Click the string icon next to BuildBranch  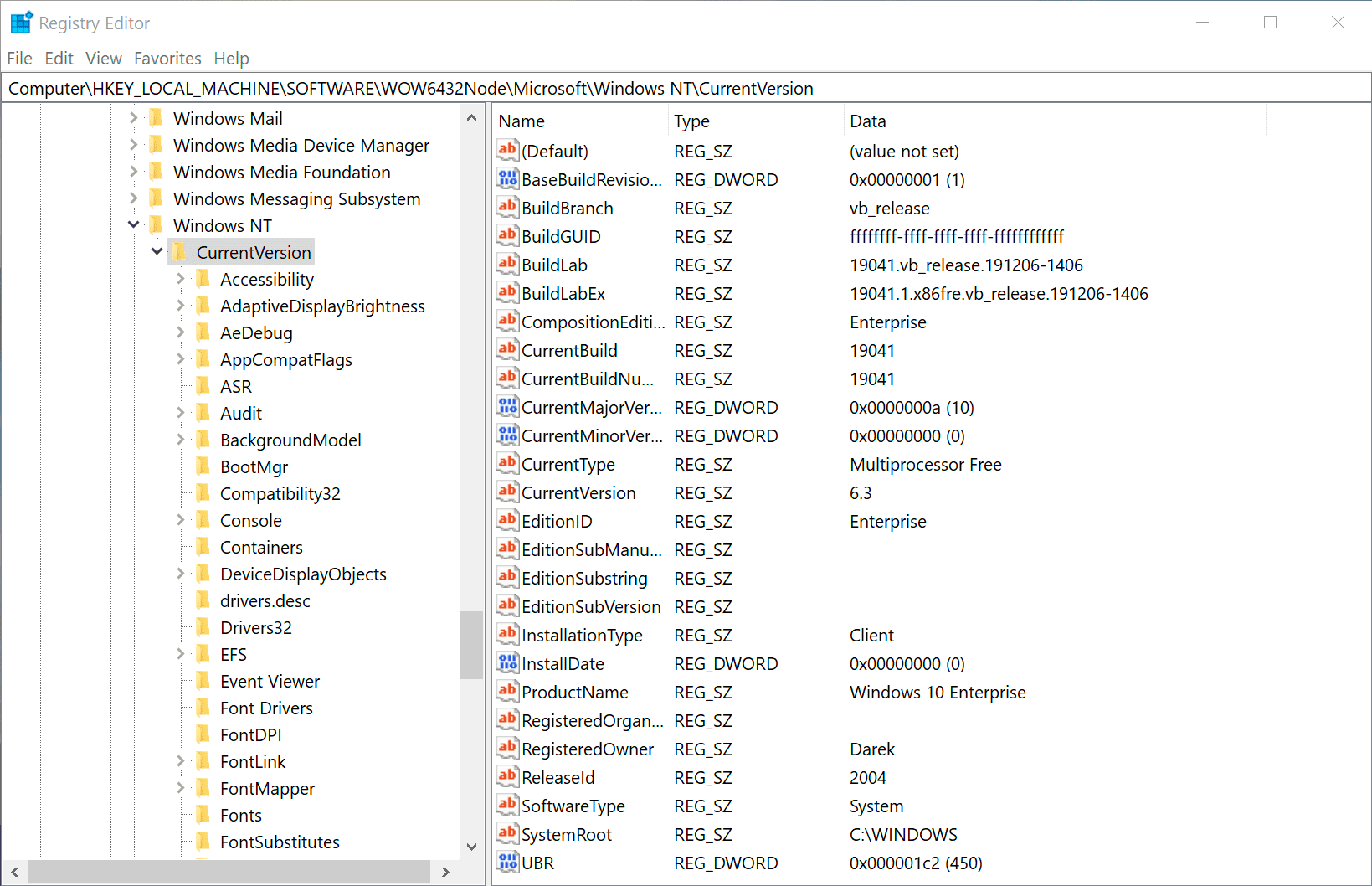[507, 207]
